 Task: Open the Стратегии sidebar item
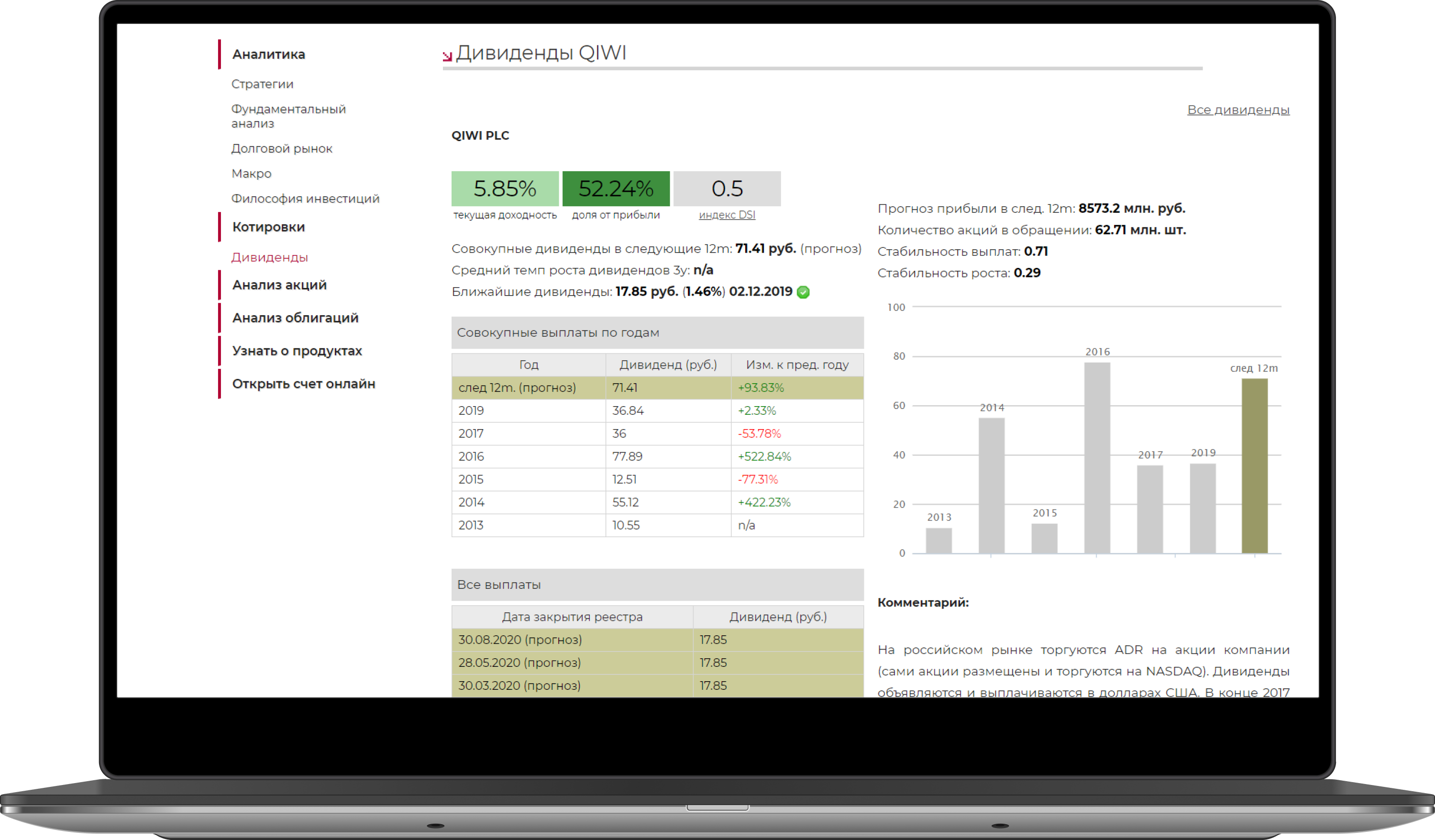pyautogui.click(x=262, y=84)
